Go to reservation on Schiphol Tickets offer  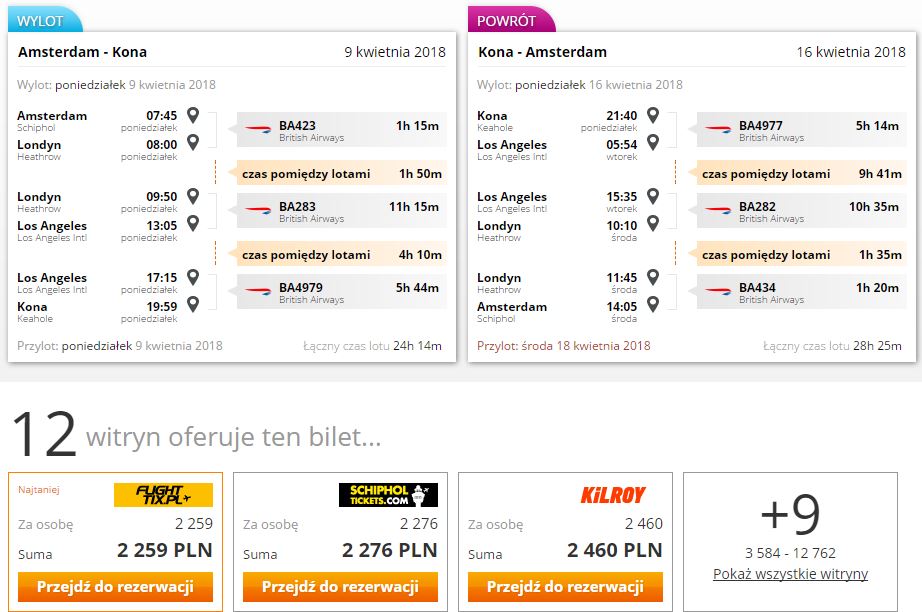[x=340, y=587]
